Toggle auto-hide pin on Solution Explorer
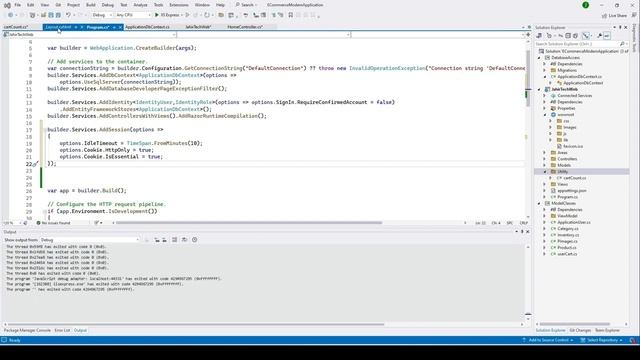 tap(620, 27)
